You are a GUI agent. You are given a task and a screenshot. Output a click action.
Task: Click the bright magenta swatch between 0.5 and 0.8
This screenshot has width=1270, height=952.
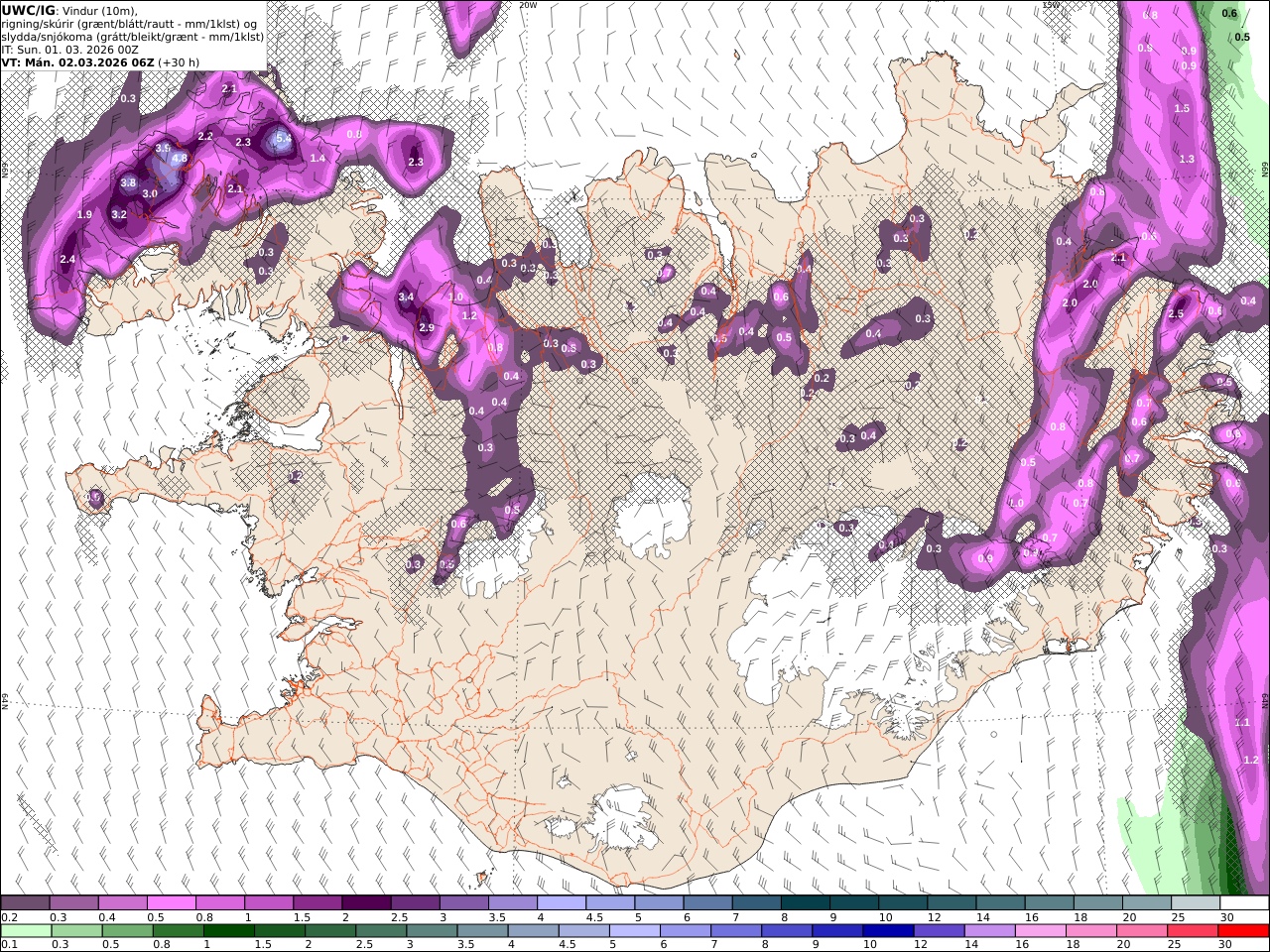(171, 903)
